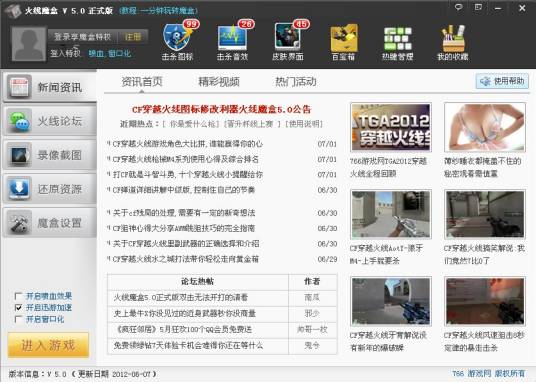Open the feedback speech bubble icon in title bar
536x382 pixels.
pyautogui.click(x=459, y=7)
